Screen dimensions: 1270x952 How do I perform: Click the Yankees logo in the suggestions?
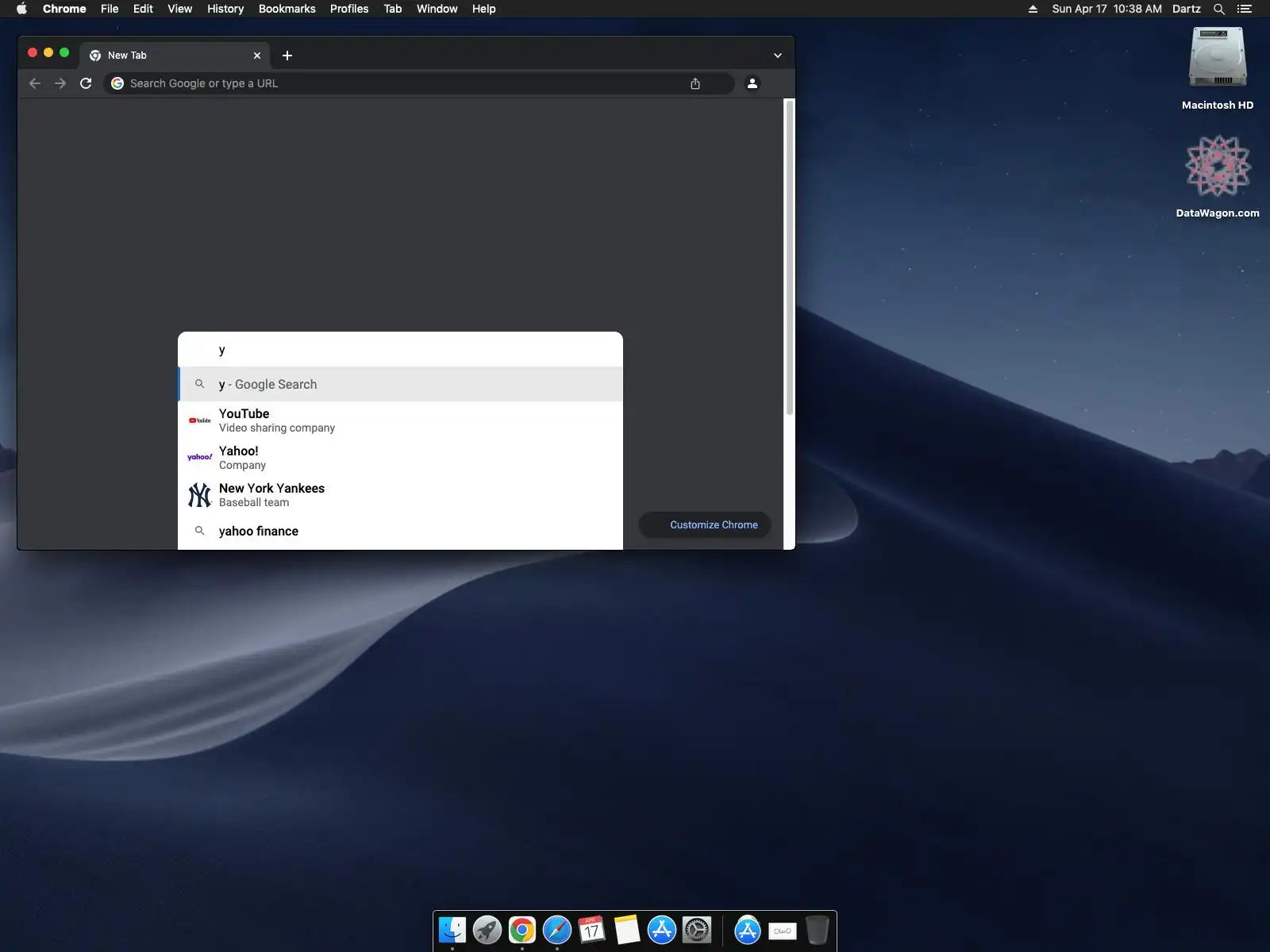pos(200,495)
